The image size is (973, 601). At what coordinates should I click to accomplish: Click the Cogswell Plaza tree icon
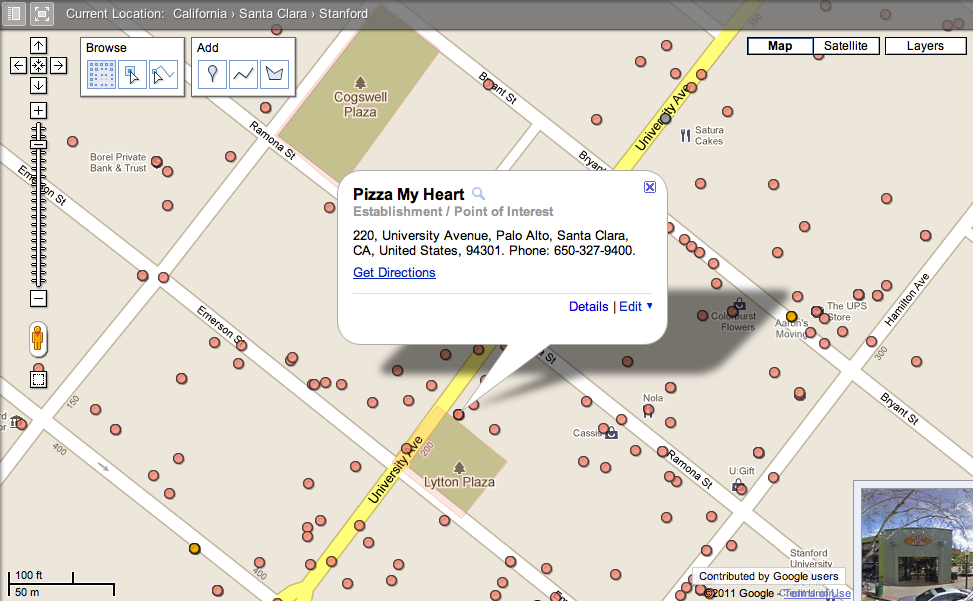click(x=360, y=82)
